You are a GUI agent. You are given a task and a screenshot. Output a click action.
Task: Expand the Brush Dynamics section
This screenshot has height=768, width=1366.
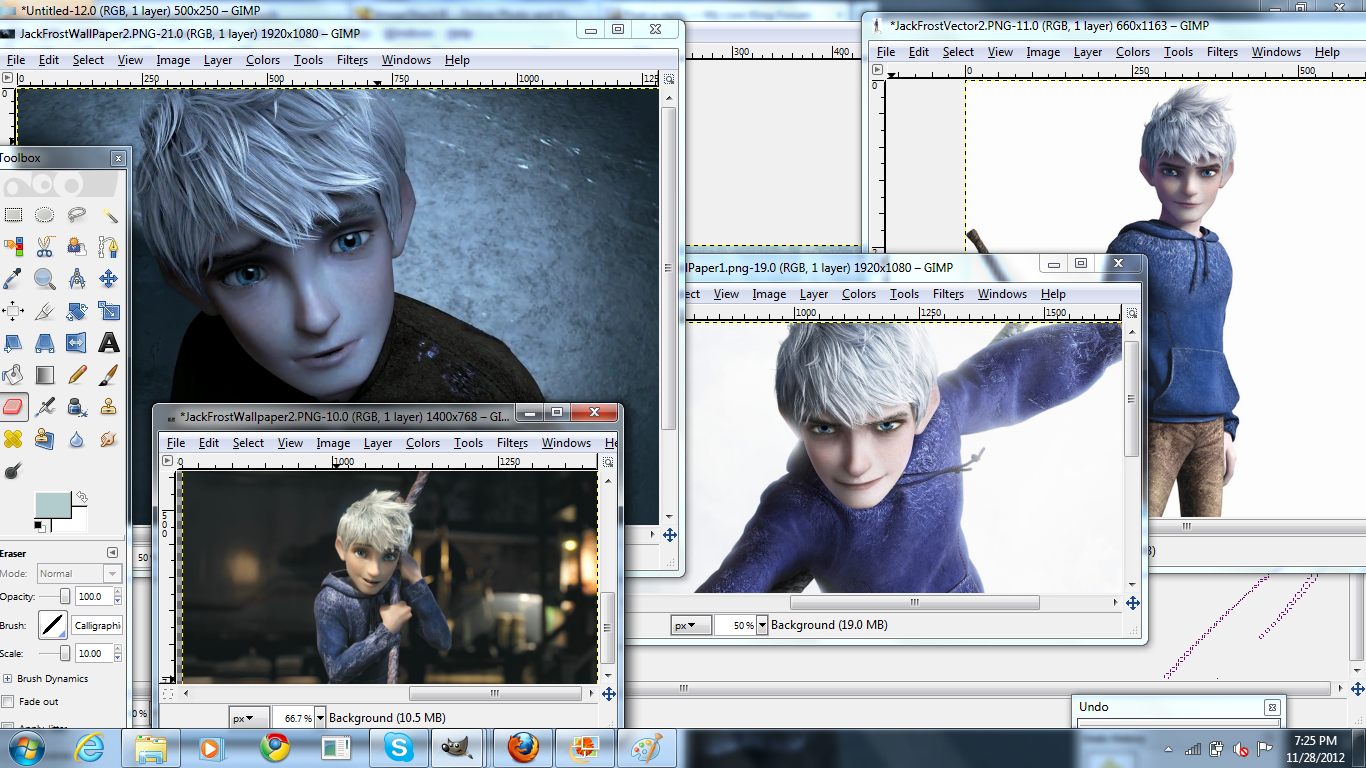8,678
